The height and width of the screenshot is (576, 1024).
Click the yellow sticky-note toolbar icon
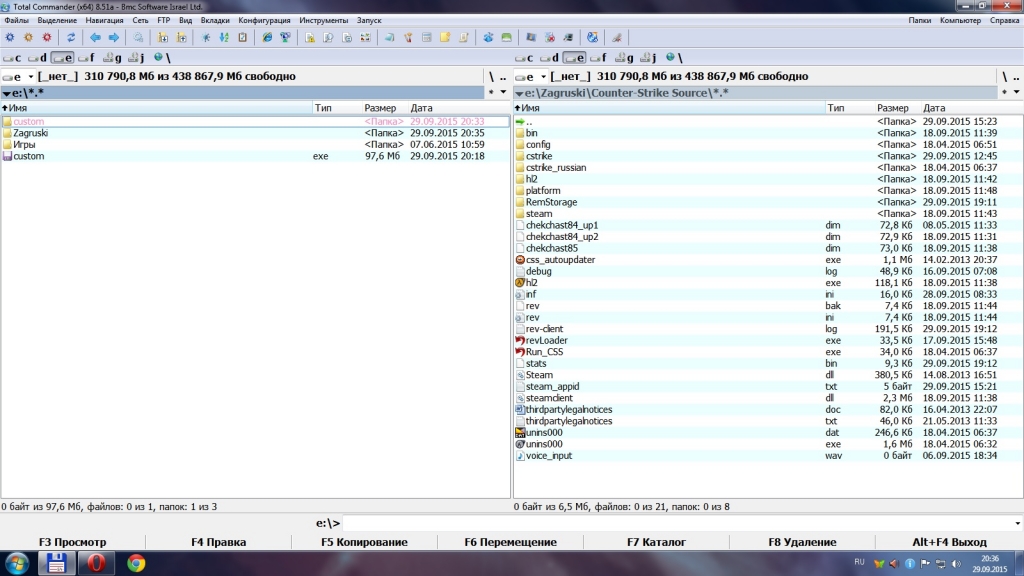tap(445, 37)
